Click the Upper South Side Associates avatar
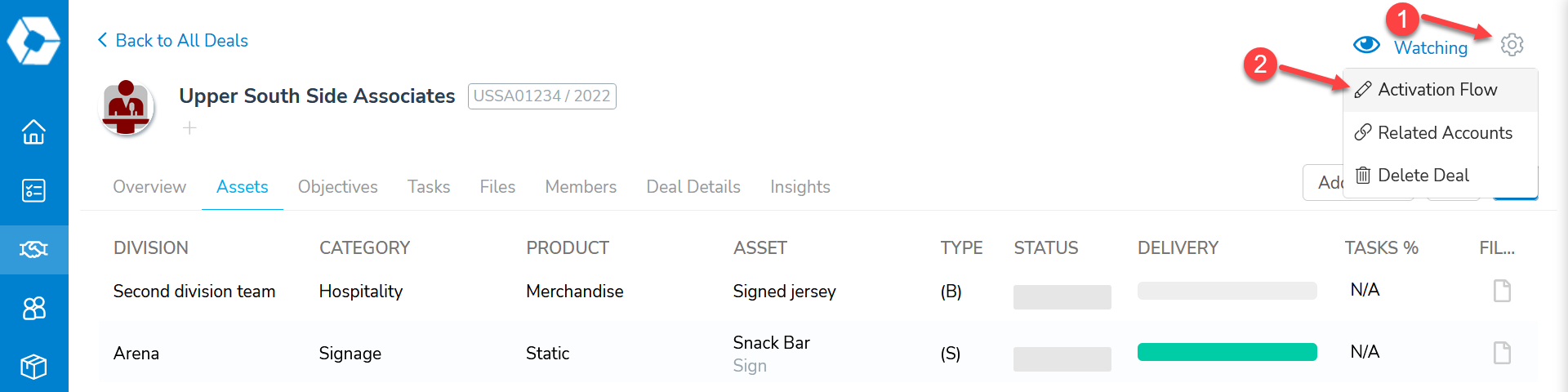The image size is (1568, 392). tap(127, 108)
